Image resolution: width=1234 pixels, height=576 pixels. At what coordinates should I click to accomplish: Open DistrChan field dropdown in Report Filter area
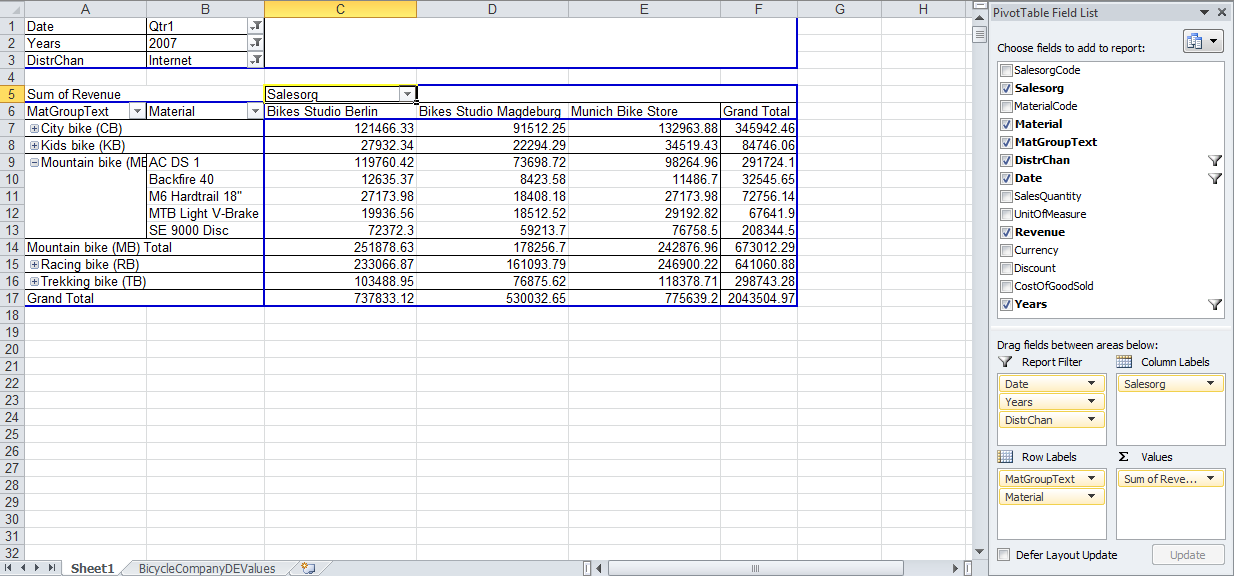point(1093,420)
